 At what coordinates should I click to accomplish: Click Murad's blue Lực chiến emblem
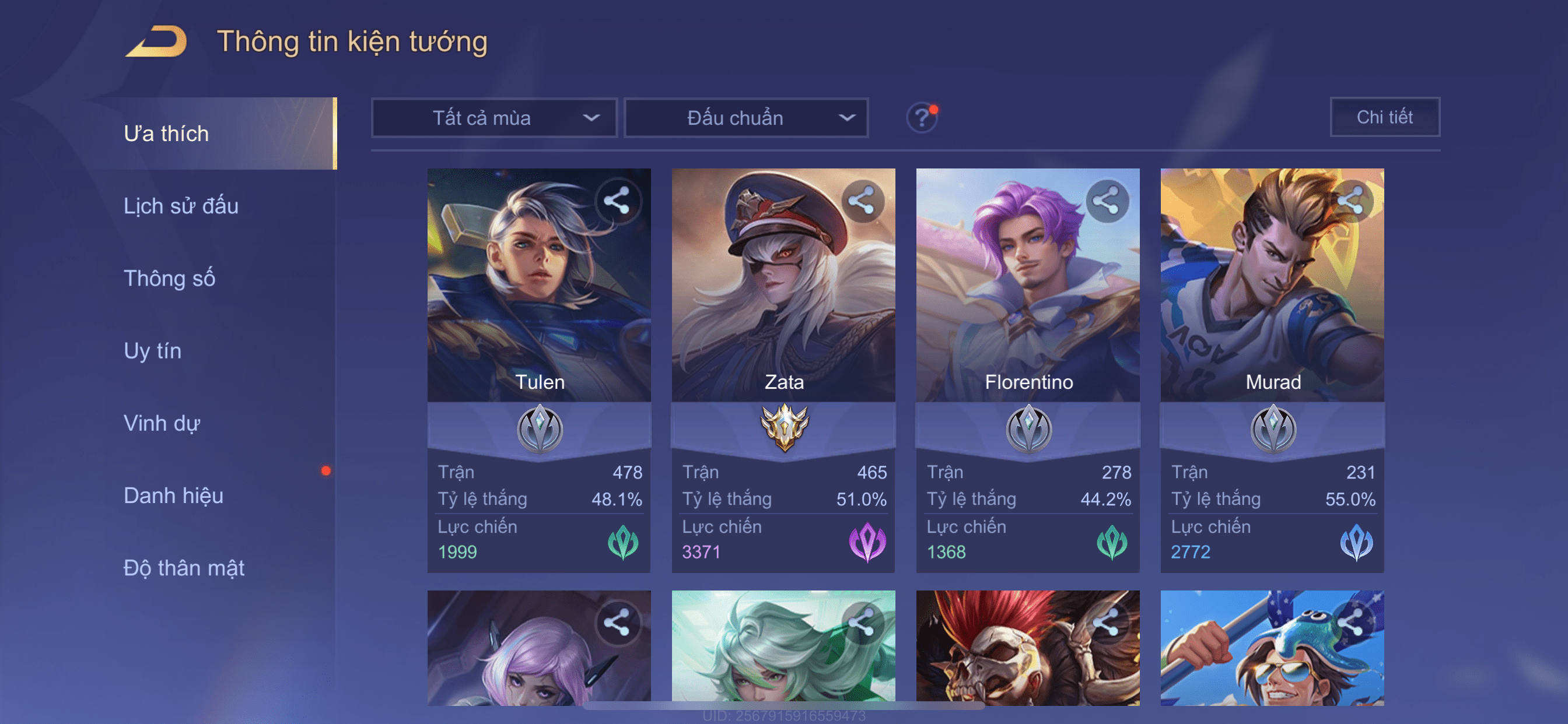tap(1356, 542)
